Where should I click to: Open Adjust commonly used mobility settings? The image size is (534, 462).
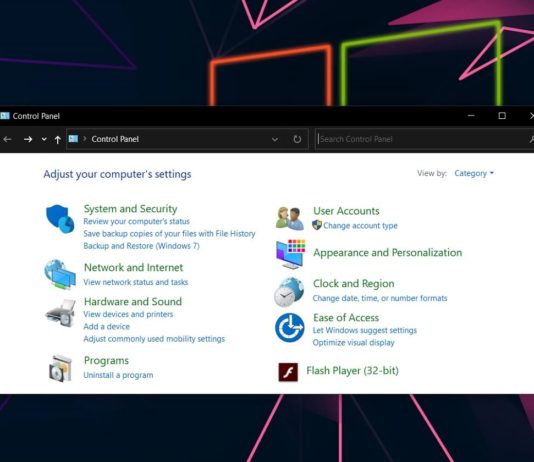154,339
